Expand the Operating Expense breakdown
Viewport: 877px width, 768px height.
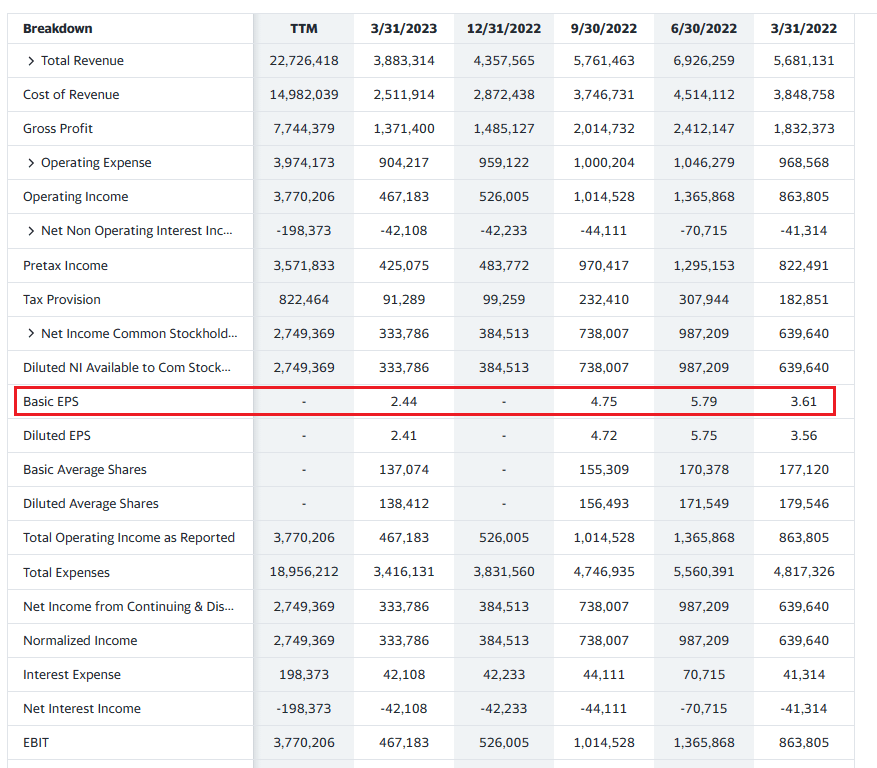click(31, 163)
